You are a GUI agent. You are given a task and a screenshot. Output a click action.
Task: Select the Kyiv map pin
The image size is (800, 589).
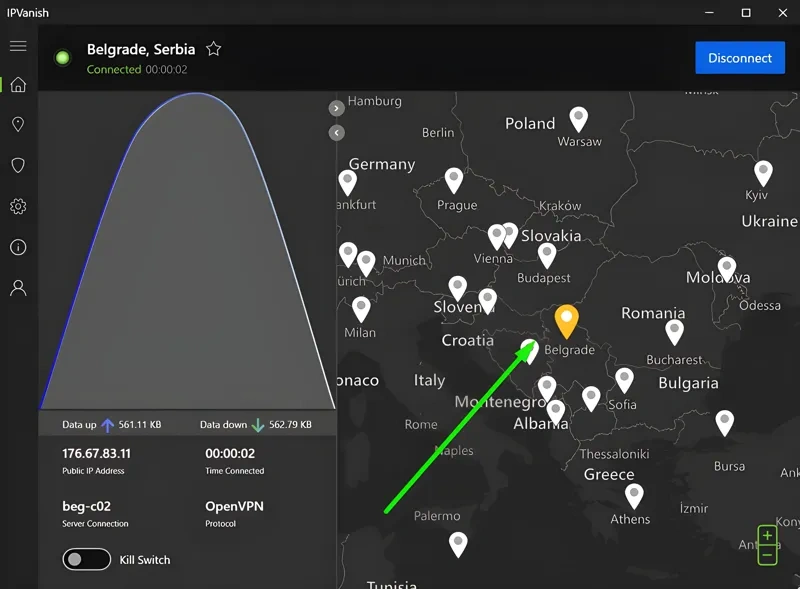pyautogui.click(x=763, y=173)
